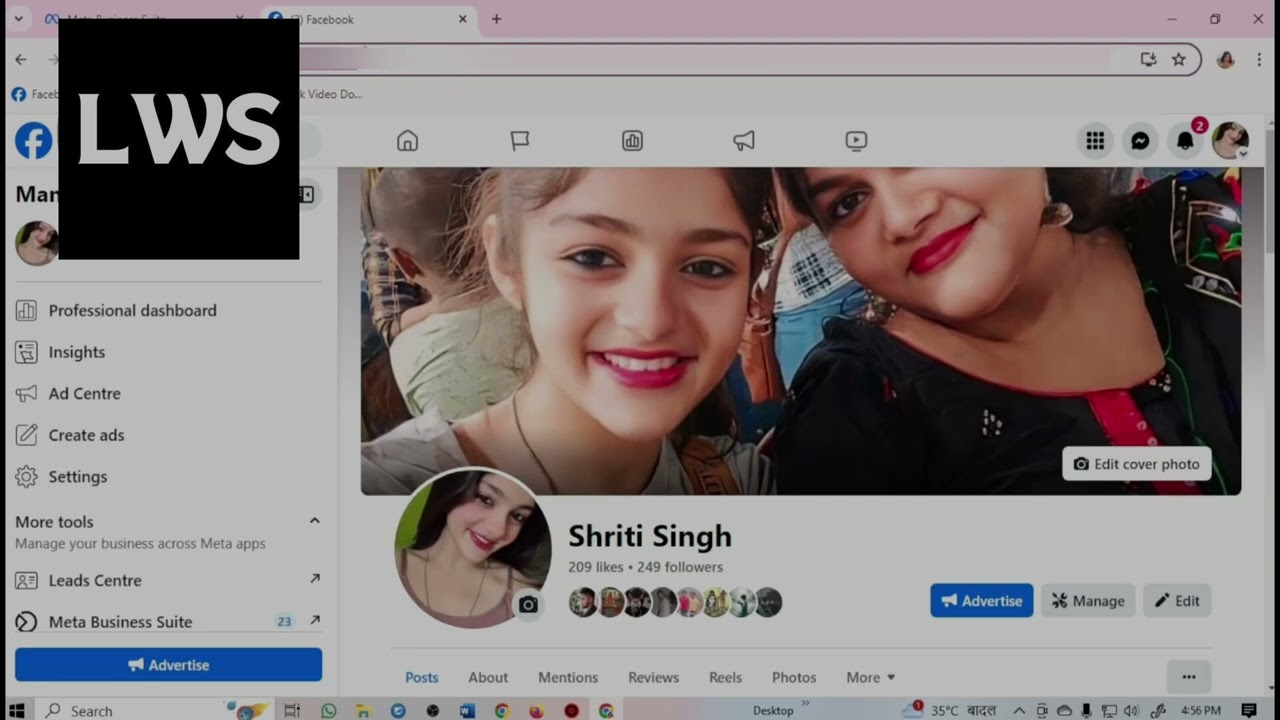
Task: Open account profile avatar menu
Action: coord(1230,141)
